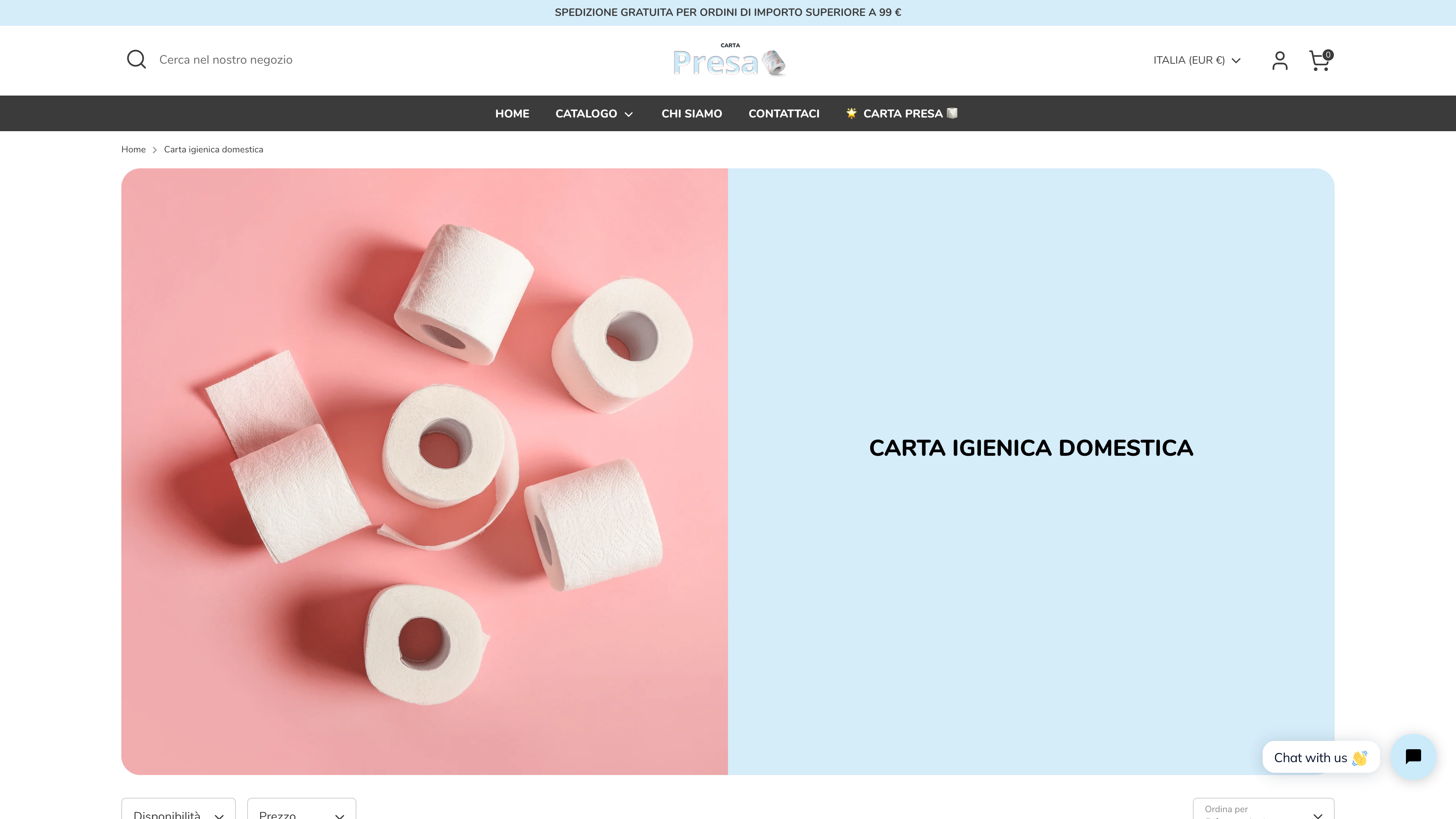Click the Home breadcrumb link
Viewport: 1456px width, 819px height.
tap(133, 149)
